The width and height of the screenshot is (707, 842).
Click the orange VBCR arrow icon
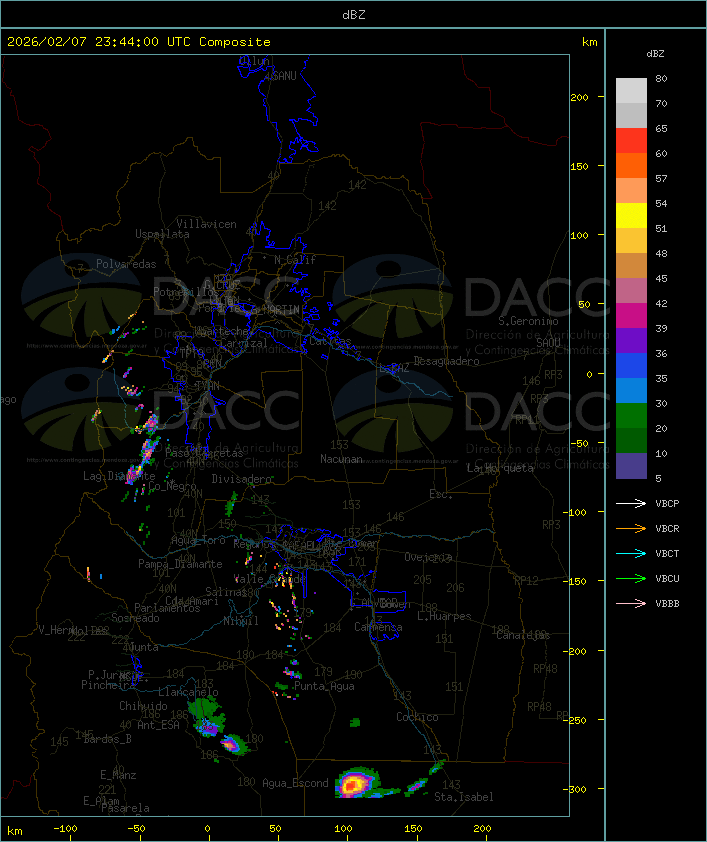coord(631,528)
